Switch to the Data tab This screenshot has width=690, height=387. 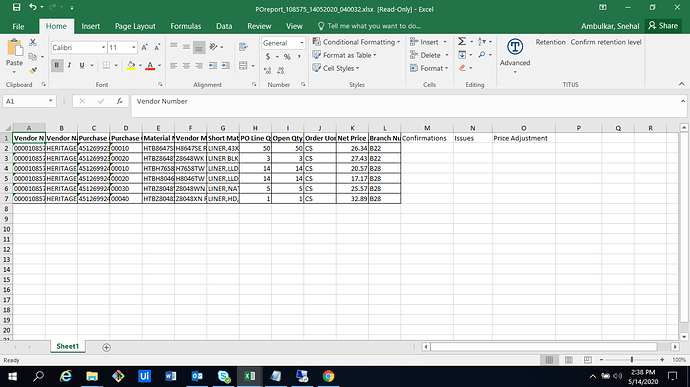(x=224, y=26)
